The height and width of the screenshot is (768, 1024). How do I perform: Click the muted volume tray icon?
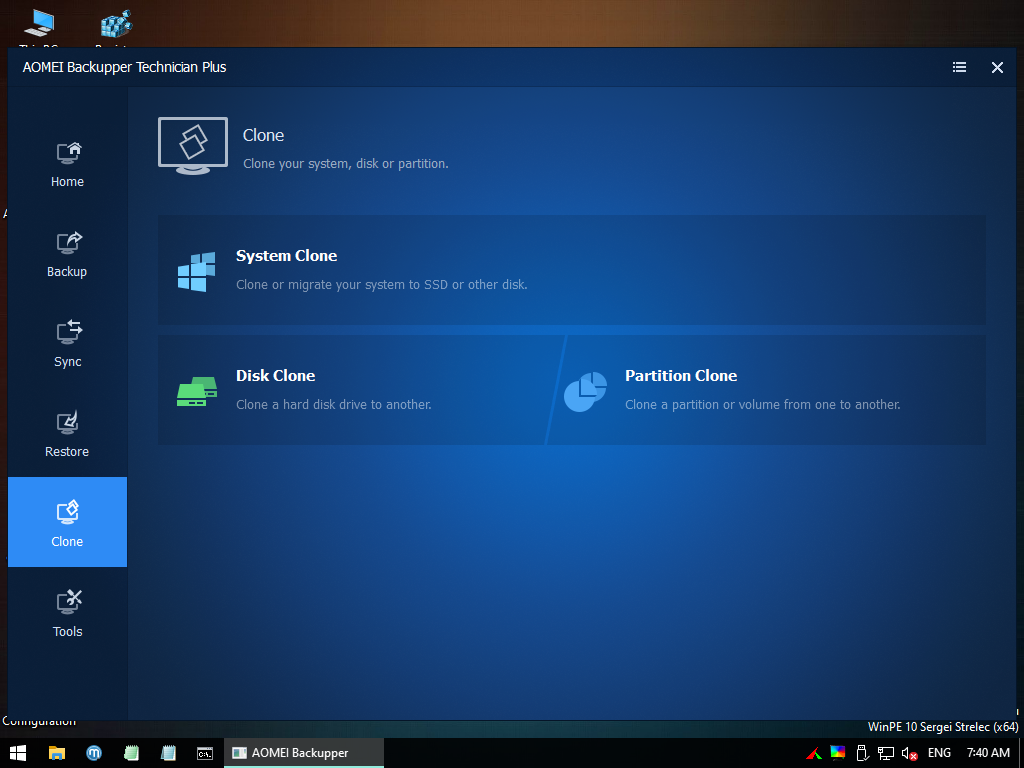[x=909, y=754]
